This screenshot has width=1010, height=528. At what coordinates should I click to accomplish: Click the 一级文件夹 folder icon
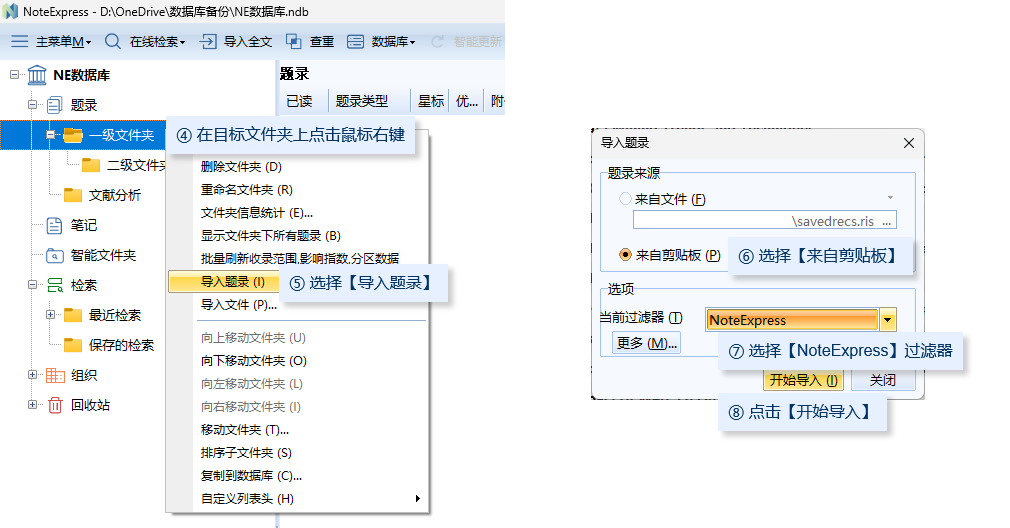(x=73, y=135)
